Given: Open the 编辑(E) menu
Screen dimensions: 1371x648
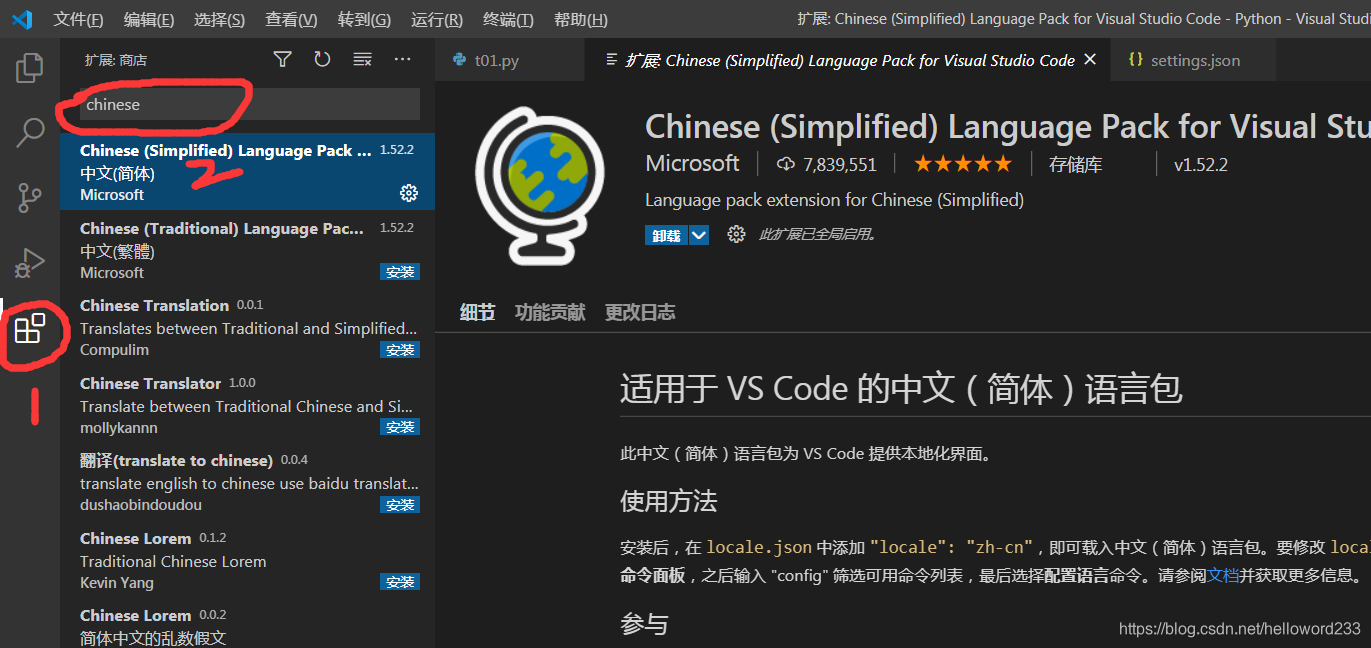Looking at the screenshot, I should point(149,19).
